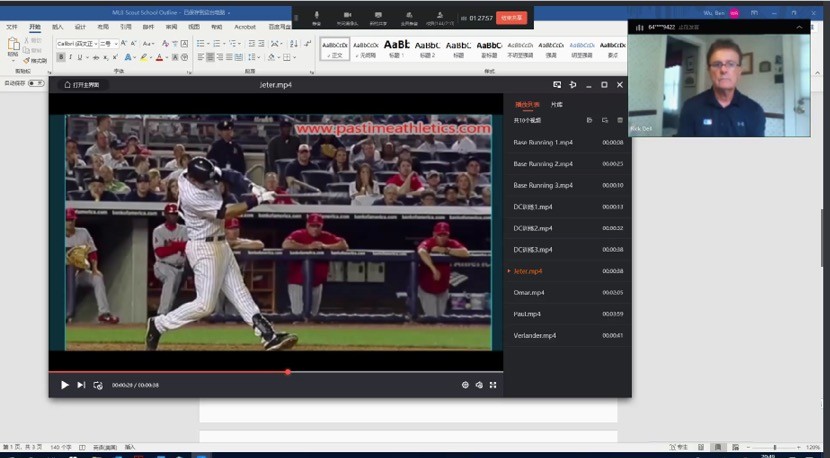Open the Insert tab in Word
Image resolution: width=830 pixels, height=458 pixels.
[57, 26]
